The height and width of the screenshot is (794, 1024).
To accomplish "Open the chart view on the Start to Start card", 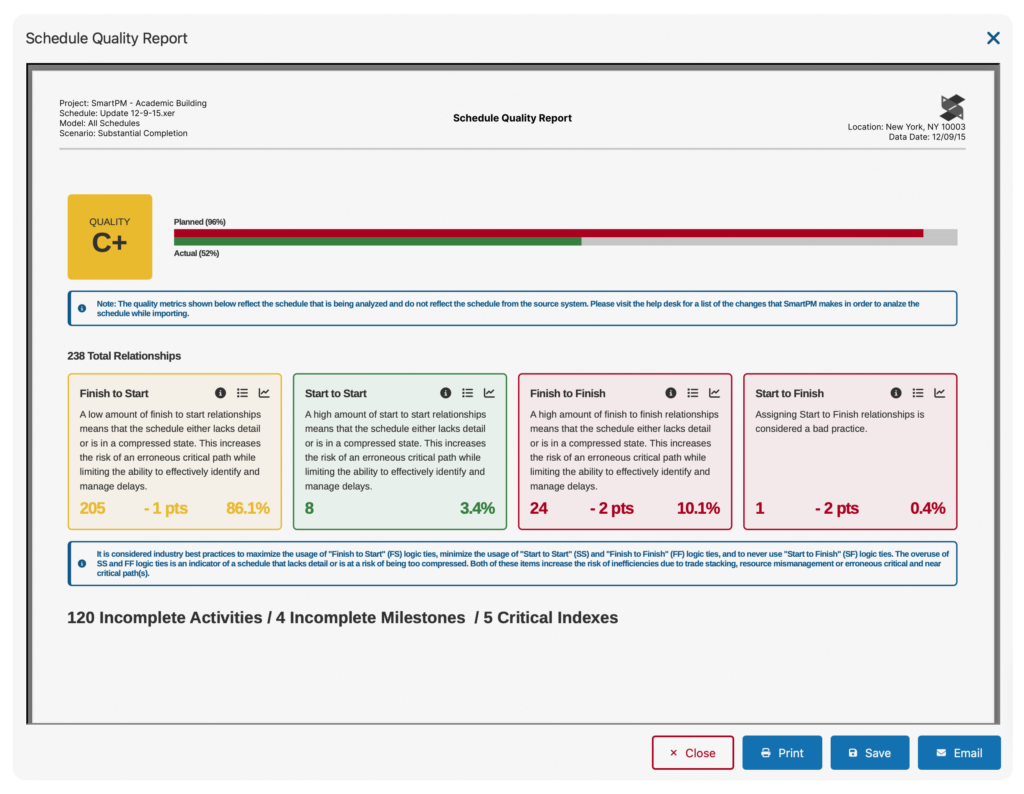I will coord(491,393).
